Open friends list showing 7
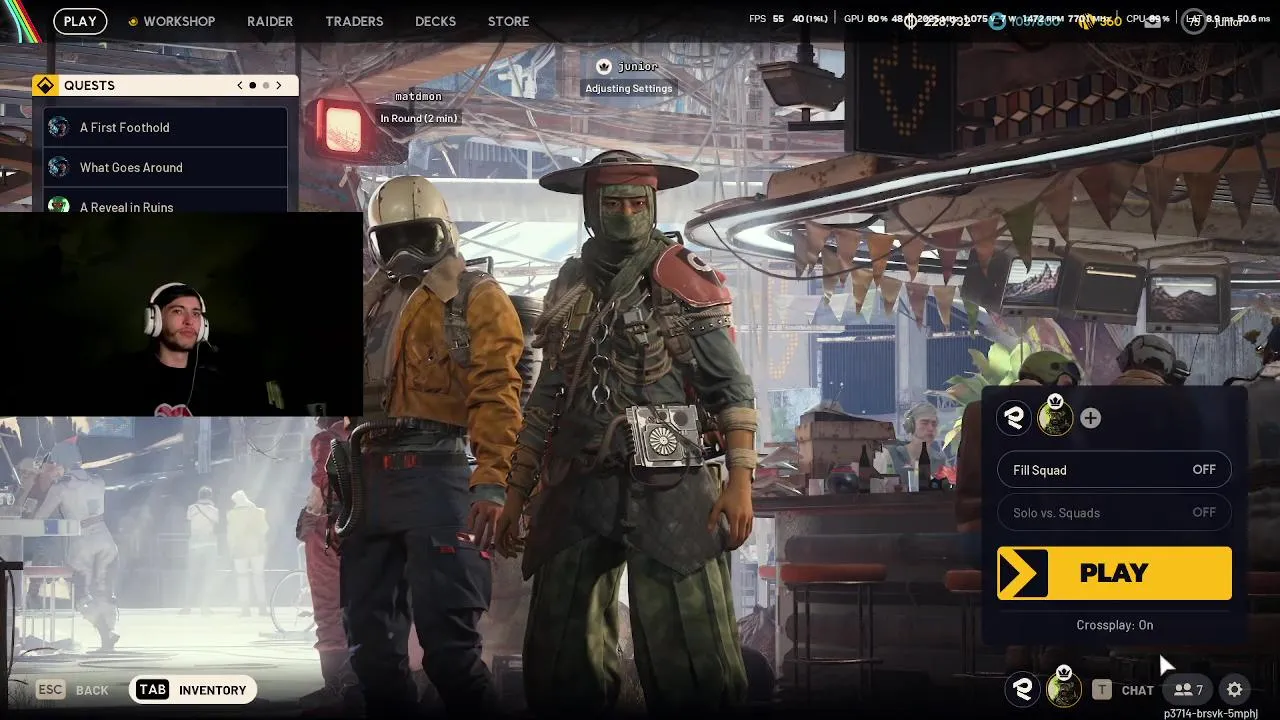This screenshot has width=1280, height=720. (1188, 689)
